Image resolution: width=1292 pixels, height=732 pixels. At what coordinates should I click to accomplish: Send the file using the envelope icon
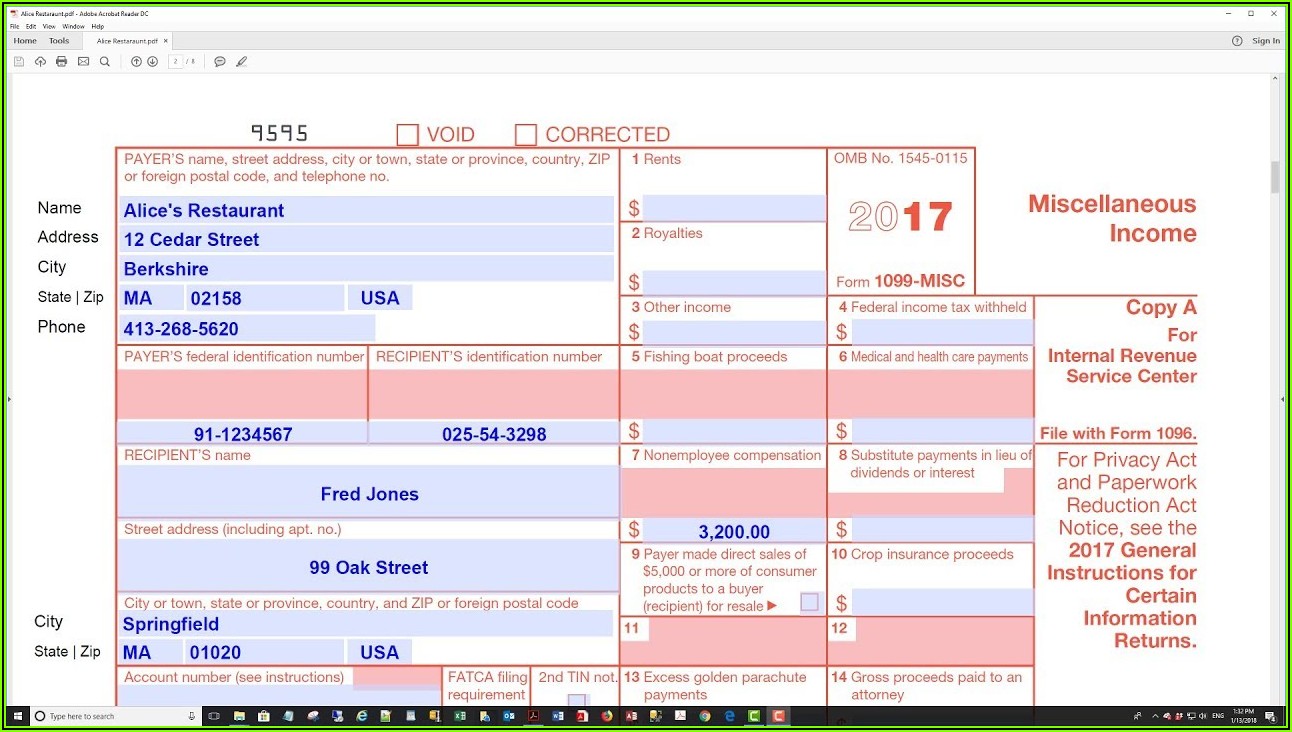(x=83, y=62)
